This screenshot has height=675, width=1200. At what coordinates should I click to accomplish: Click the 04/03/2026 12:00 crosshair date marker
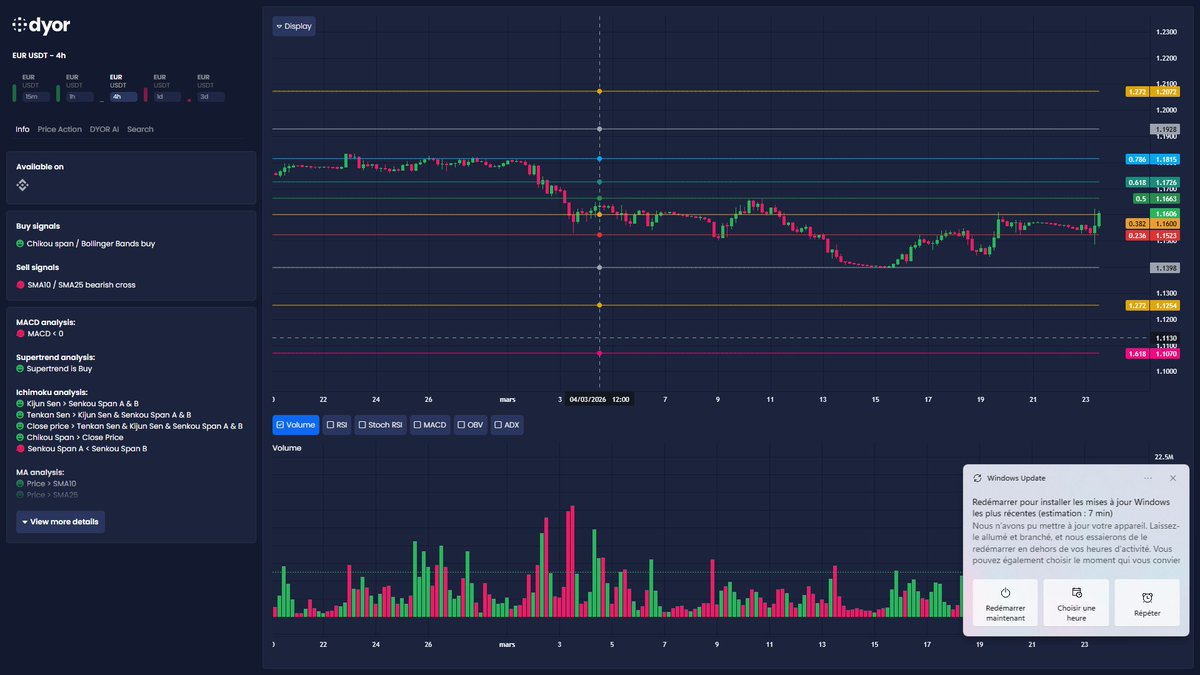pos(598,398)
